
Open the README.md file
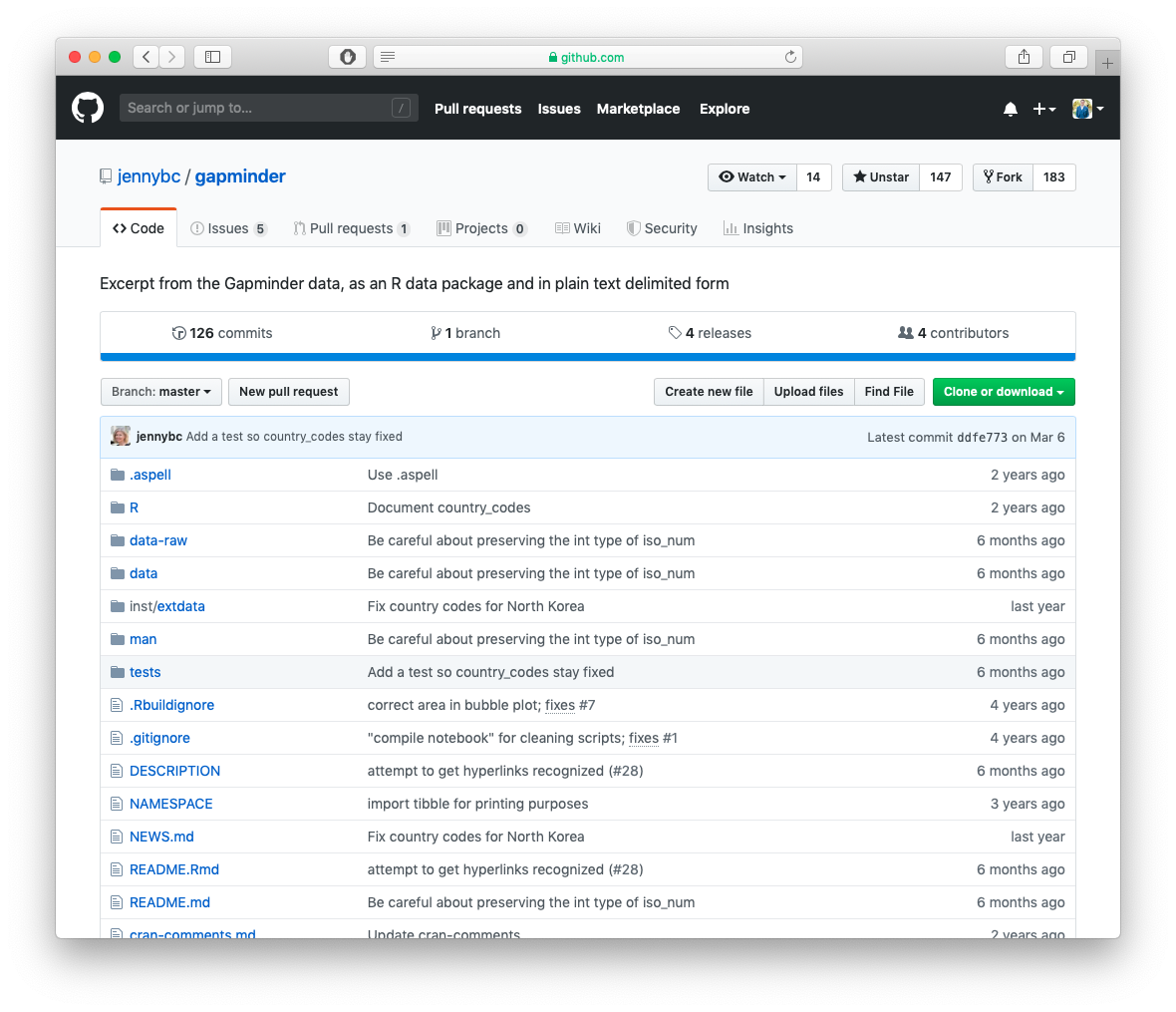(x=169, y=902)
